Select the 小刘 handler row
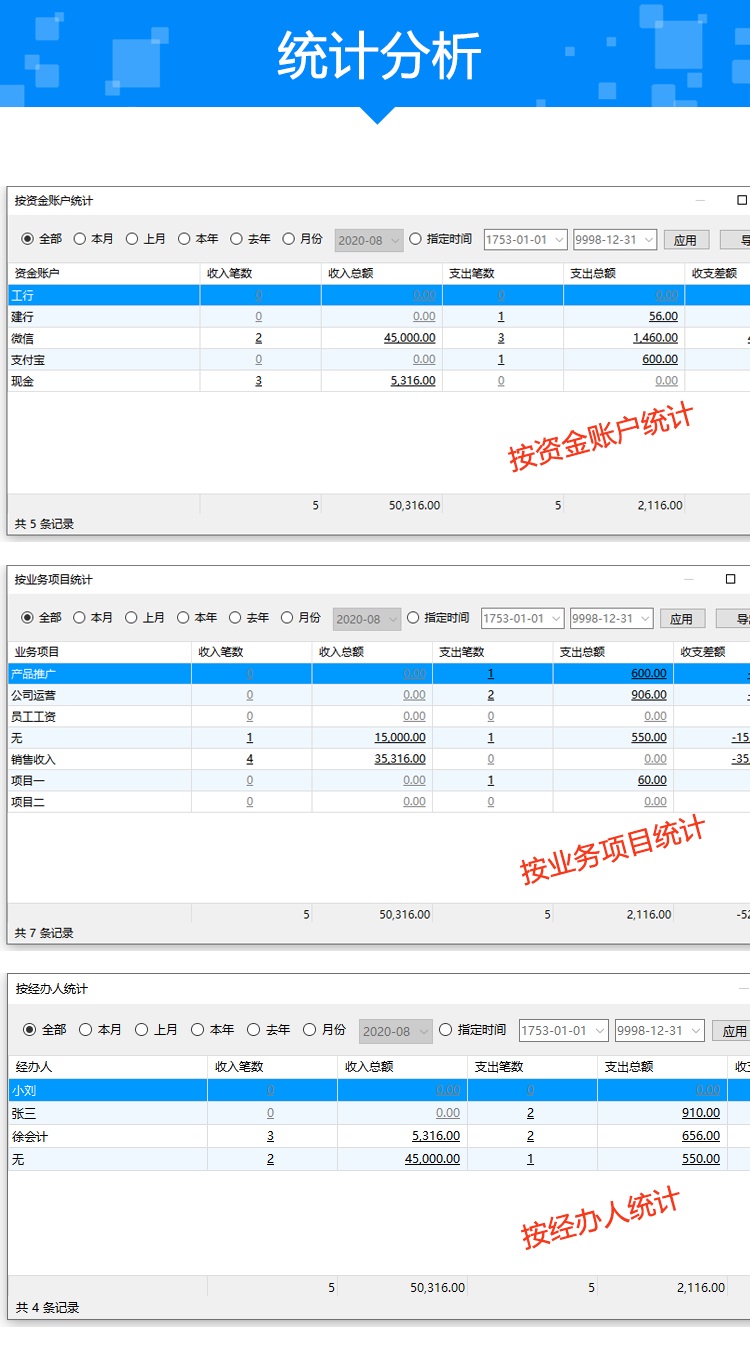750x1361 pixels. (x=379, y=1090)
